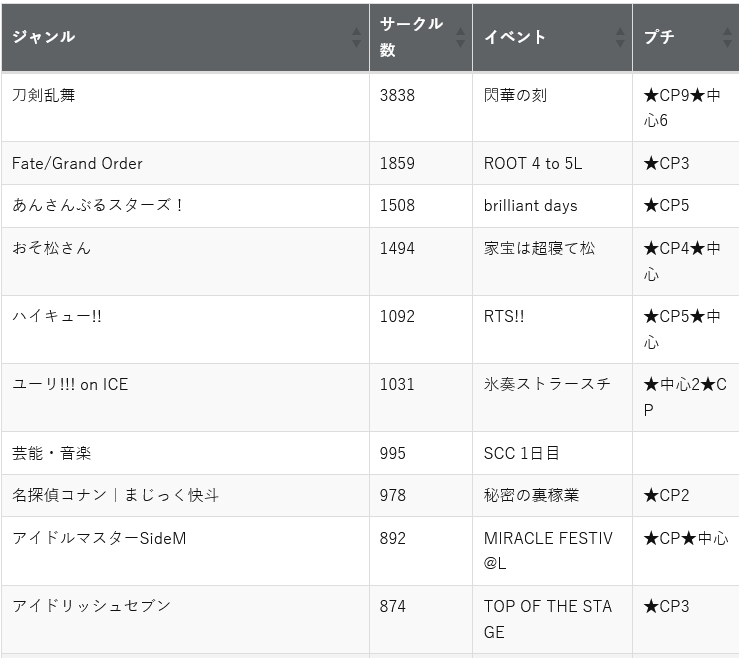Select brilliant days event cell
The height and width of the screenshot is (658, 739).
tap(552, 206)
